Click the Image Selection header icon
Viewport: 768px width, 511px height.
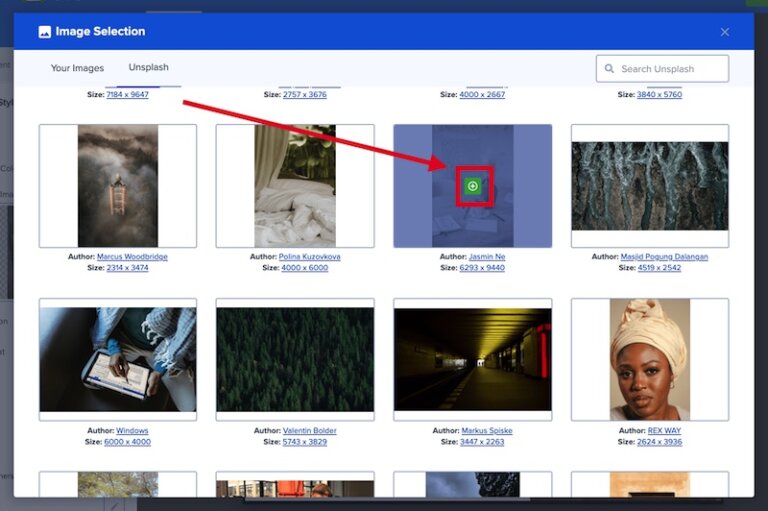[x=45, y=32]
